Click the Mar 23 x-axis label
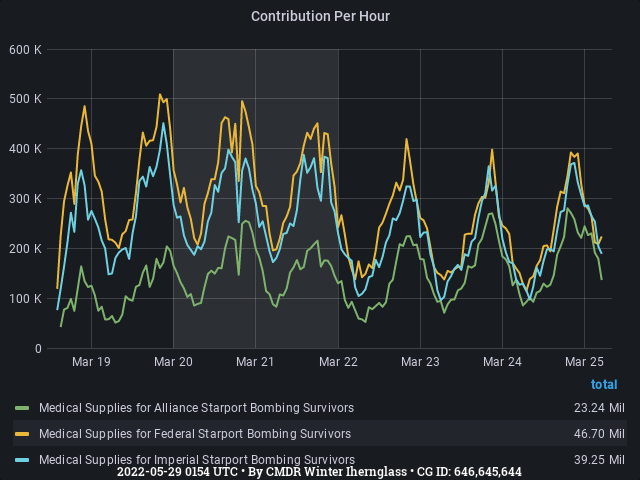Viewport: 640px width, 480px height. coord(420,362)
